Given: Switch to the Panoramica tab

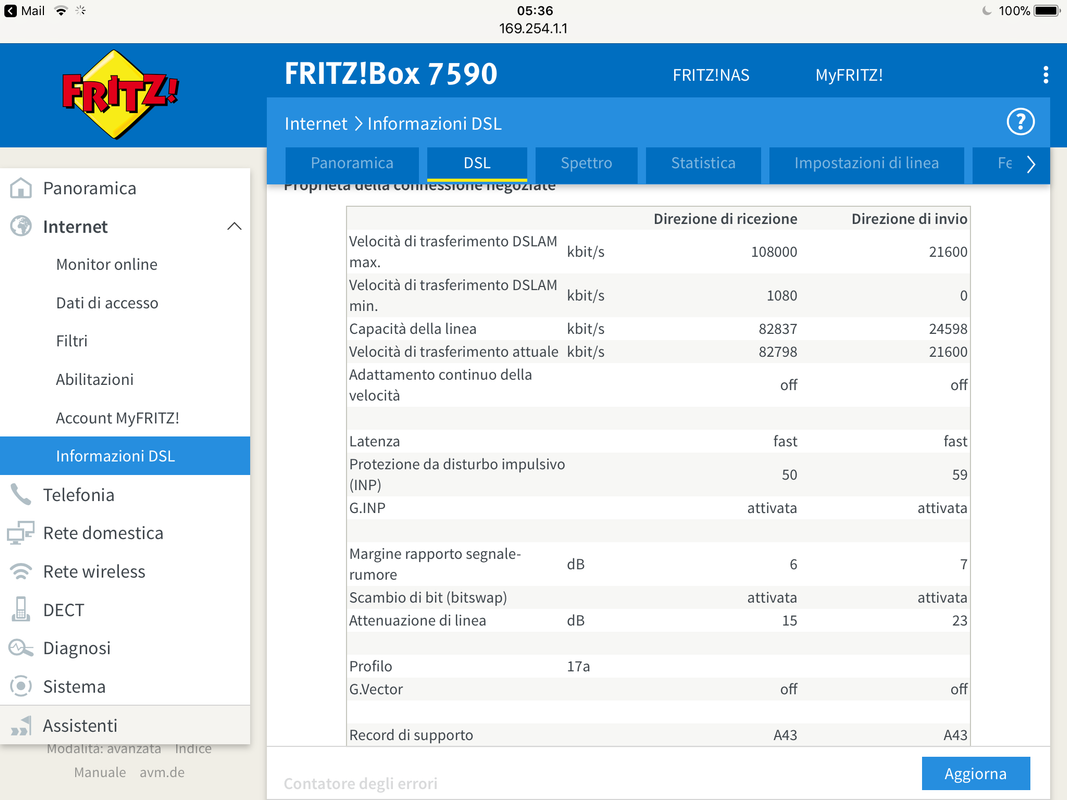Looking at the screenshot, I should click(x=352, y=164).
